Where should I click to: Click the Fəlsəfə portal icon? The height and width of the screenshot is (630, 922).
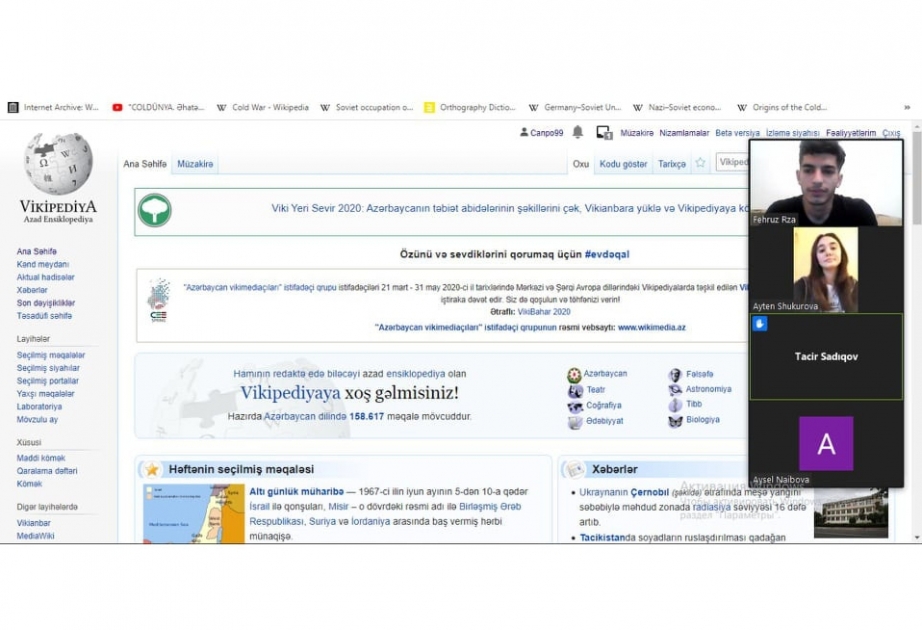click(x=675, y=375)
